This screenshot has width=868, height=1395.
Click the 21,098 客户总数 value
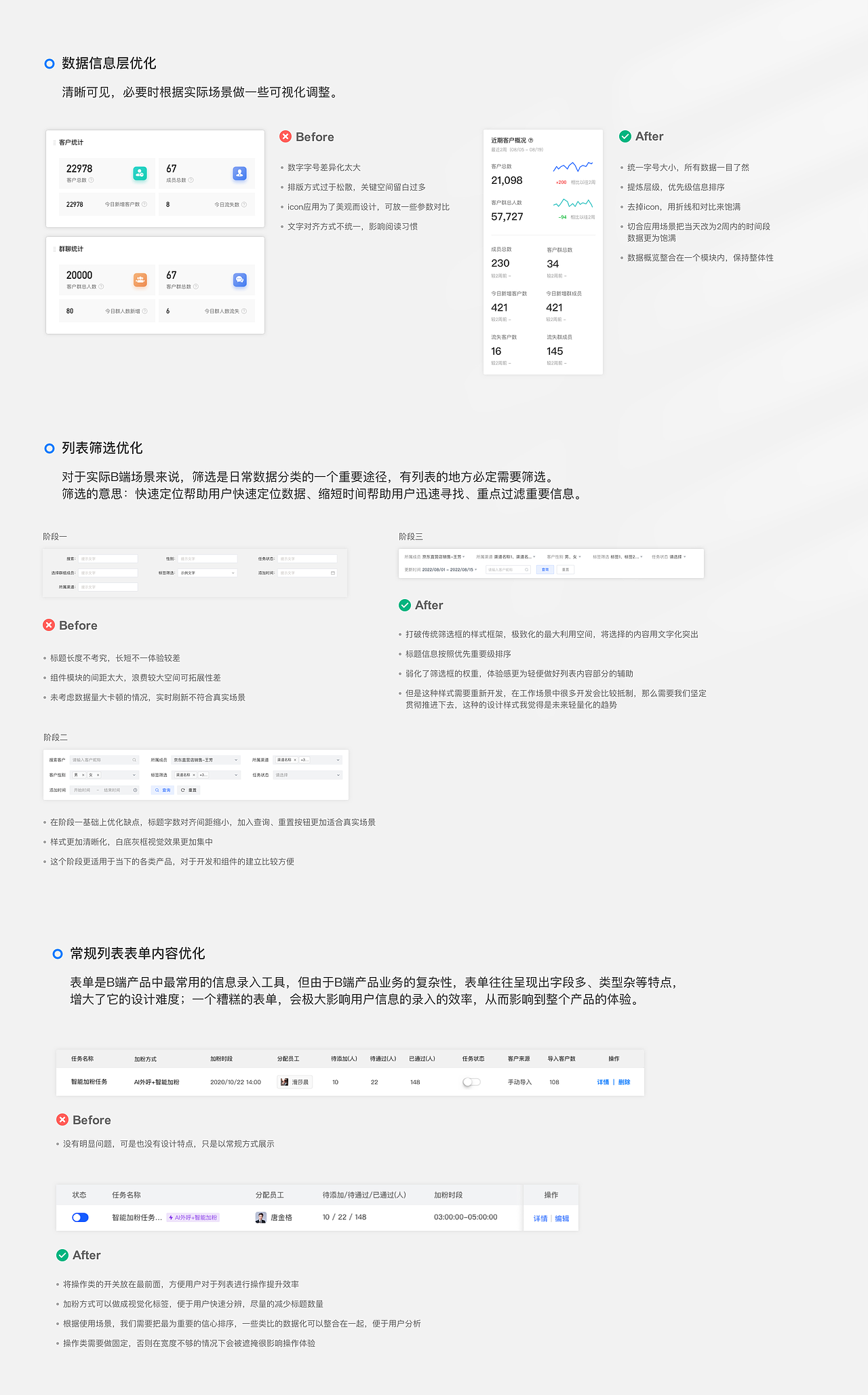(x=507, y=180)
